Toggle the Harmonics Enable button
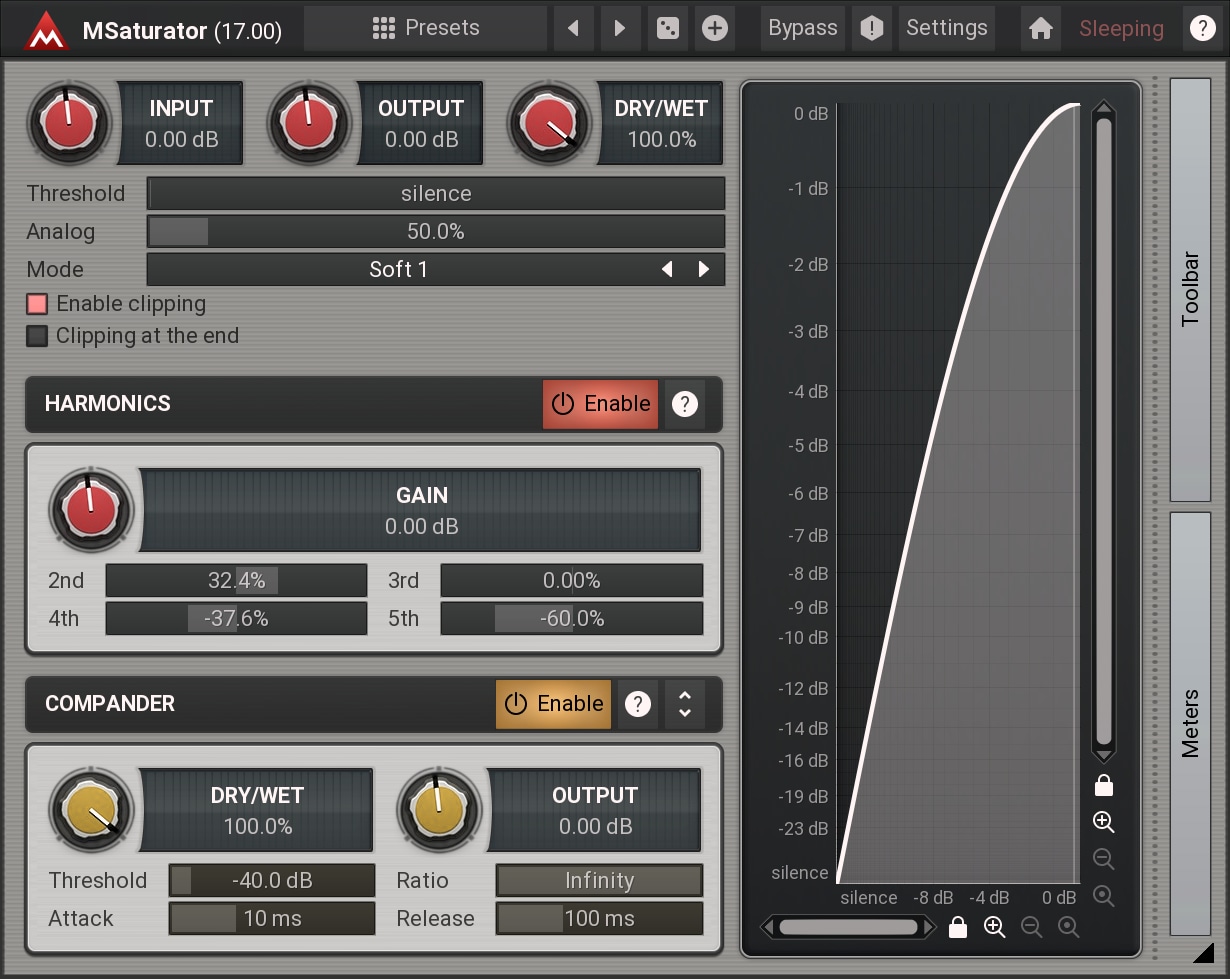This screenshot has width=1230, height=979. tap(601, 404)
